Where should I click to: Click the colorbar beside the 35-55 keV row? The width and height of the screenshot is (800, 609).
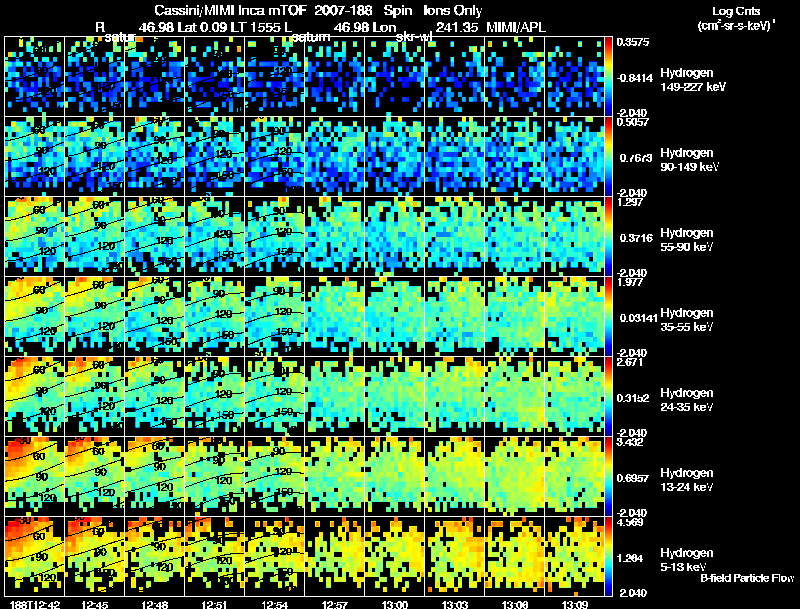tap(608, 316)
